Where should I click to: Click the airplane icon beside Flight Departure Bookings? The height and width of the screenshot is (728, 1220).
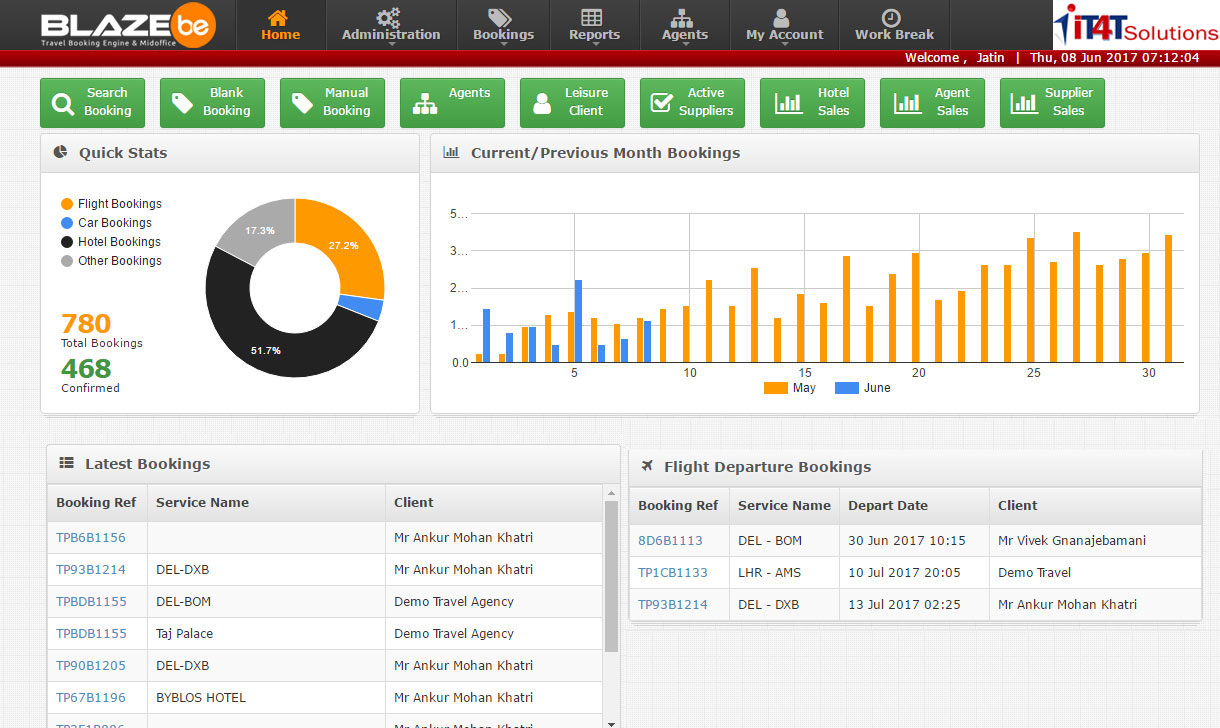pos(646,466)
